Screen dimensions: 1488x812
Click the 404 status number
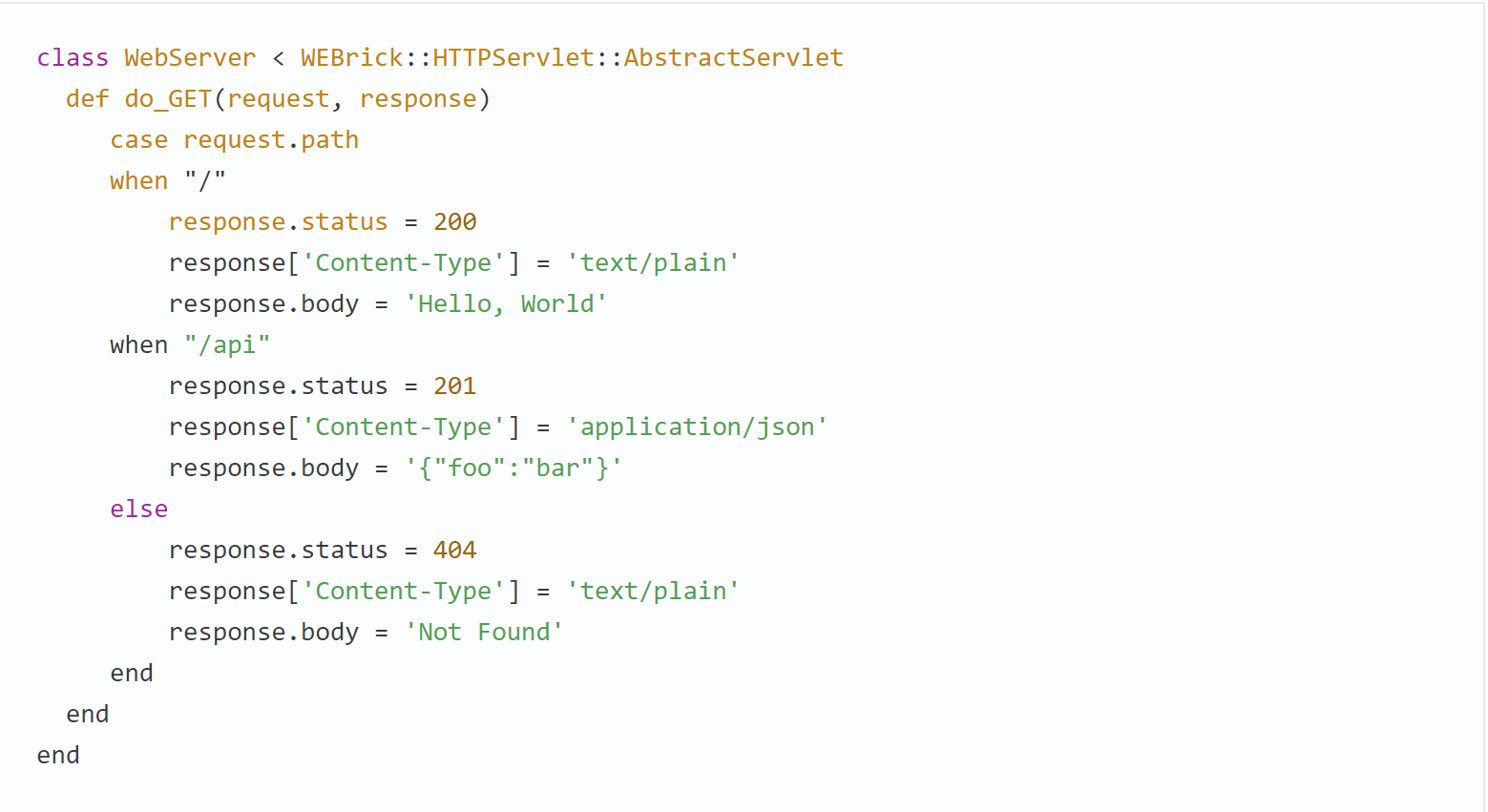(x=454, y=551)
